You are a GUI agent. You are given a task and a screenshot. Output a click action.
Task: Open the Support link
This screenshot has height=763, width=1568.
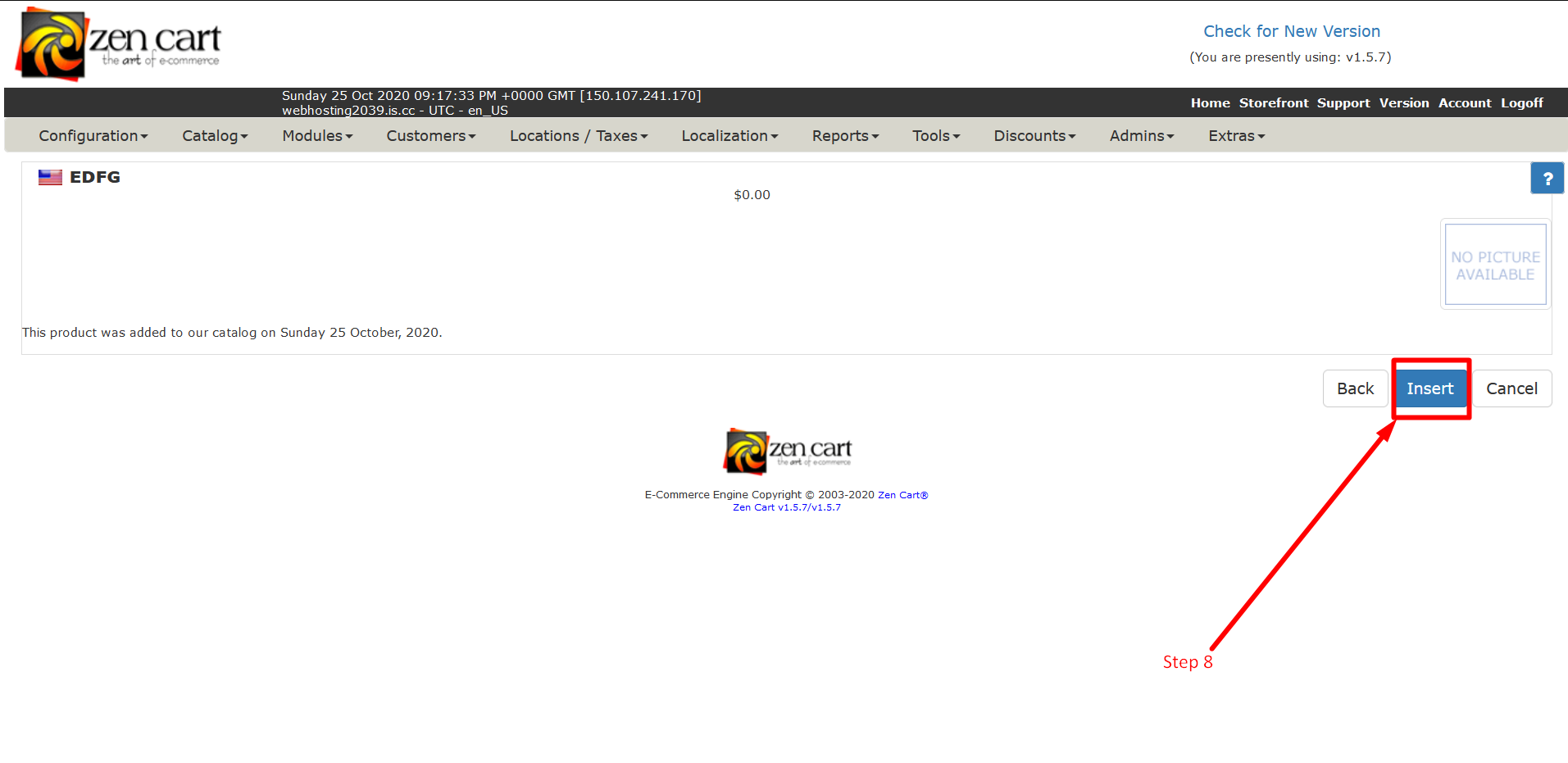tap(1343, 103)
